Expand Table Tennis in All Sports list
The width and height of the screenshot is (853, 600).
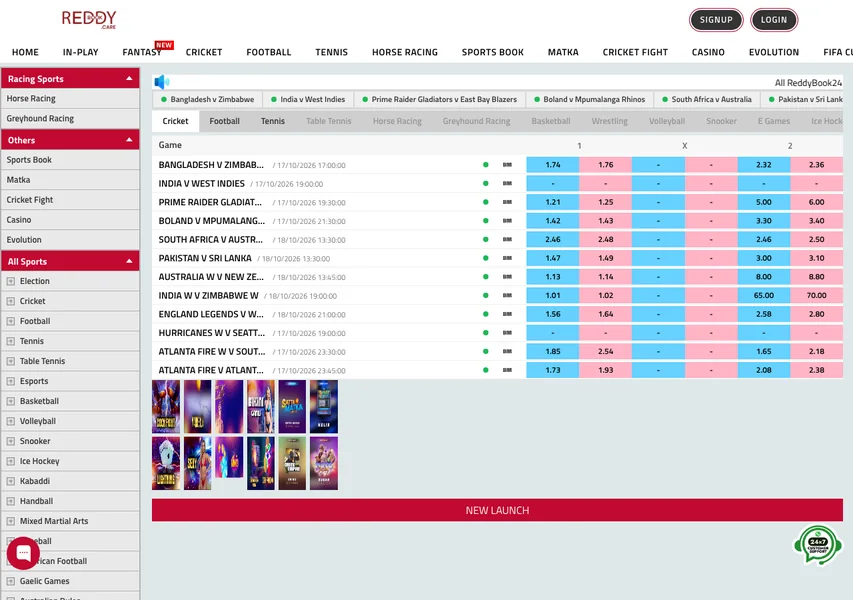10,361
